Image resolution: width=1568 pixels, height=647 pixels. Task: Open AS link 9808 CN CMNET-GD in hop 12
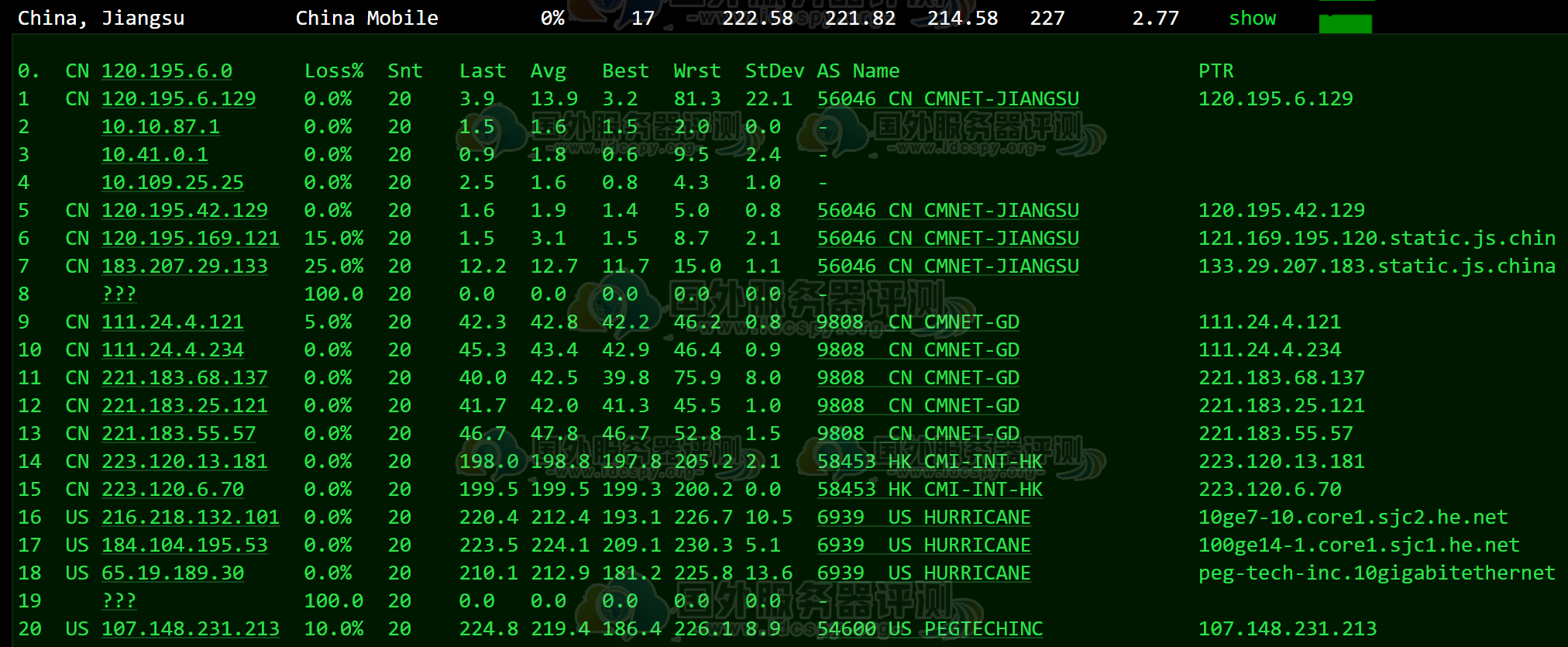click(918, 405)
